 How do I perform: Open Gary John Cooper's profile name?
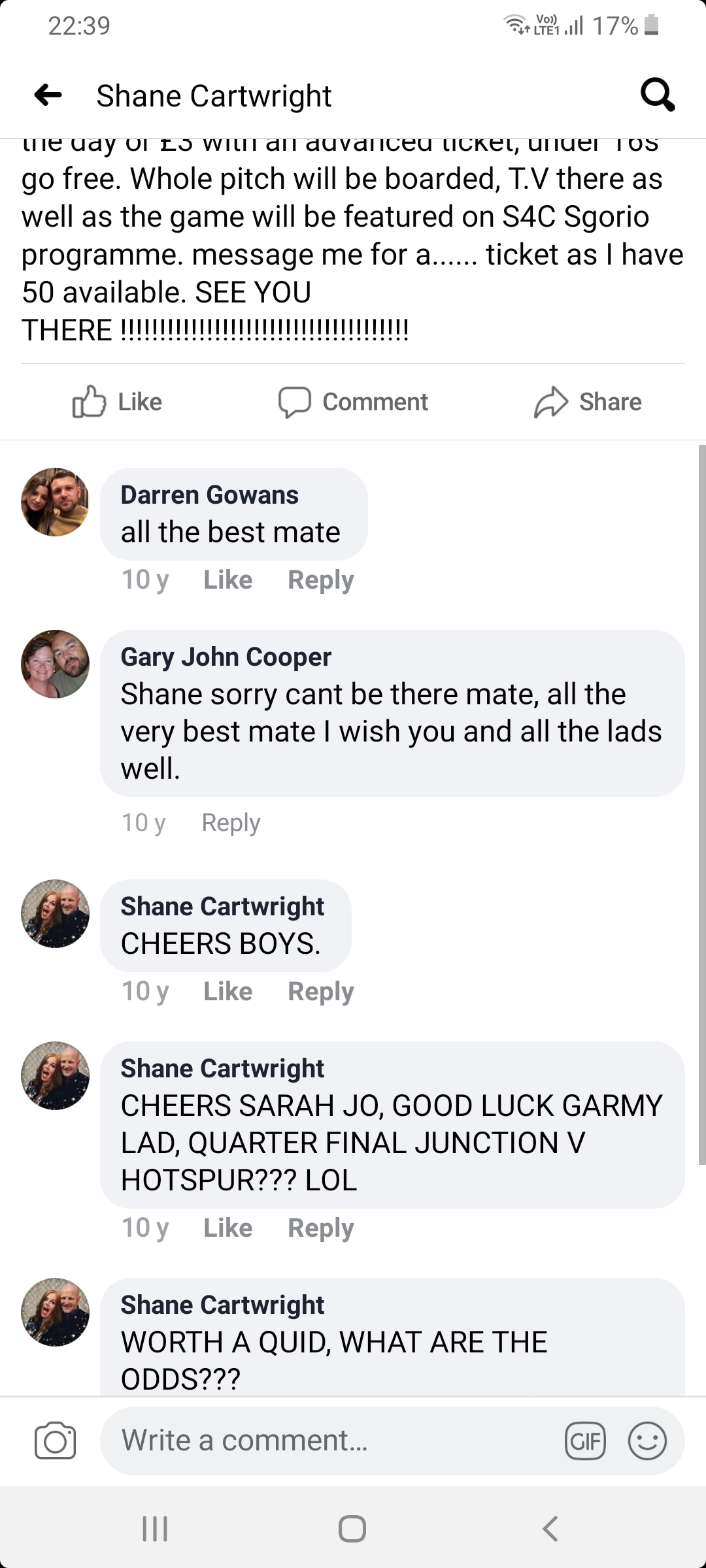click(x=226, y=657)
